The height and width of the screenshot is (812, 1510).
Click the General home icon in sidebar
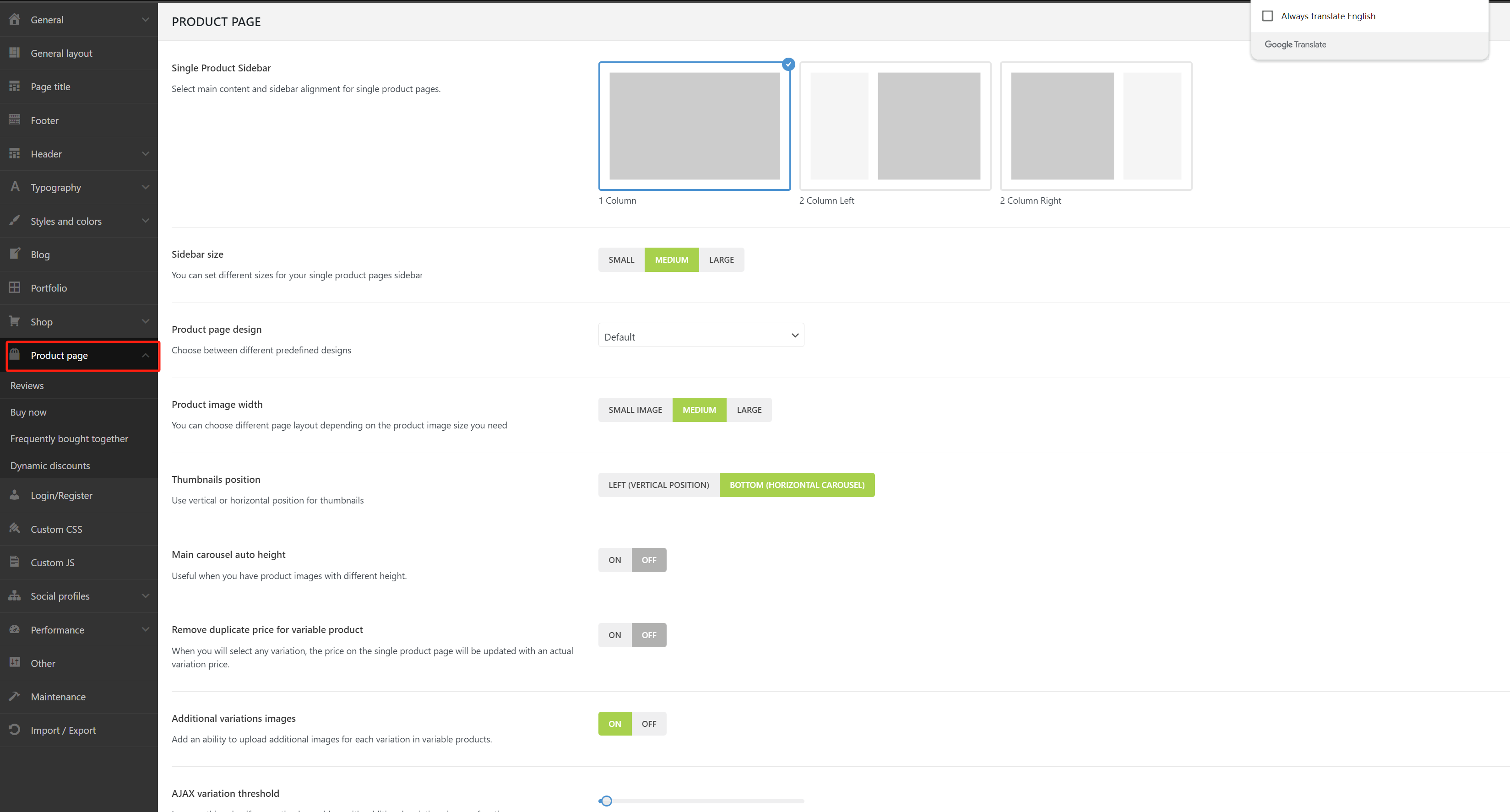click(15, 19)
